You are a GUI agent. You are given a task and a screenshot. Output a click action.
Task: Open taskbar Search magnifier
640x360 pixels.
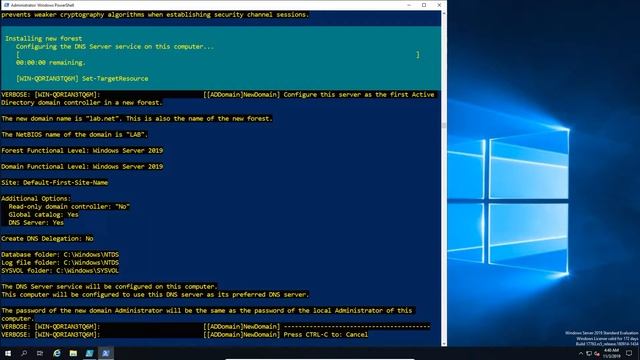click(24, 353)
